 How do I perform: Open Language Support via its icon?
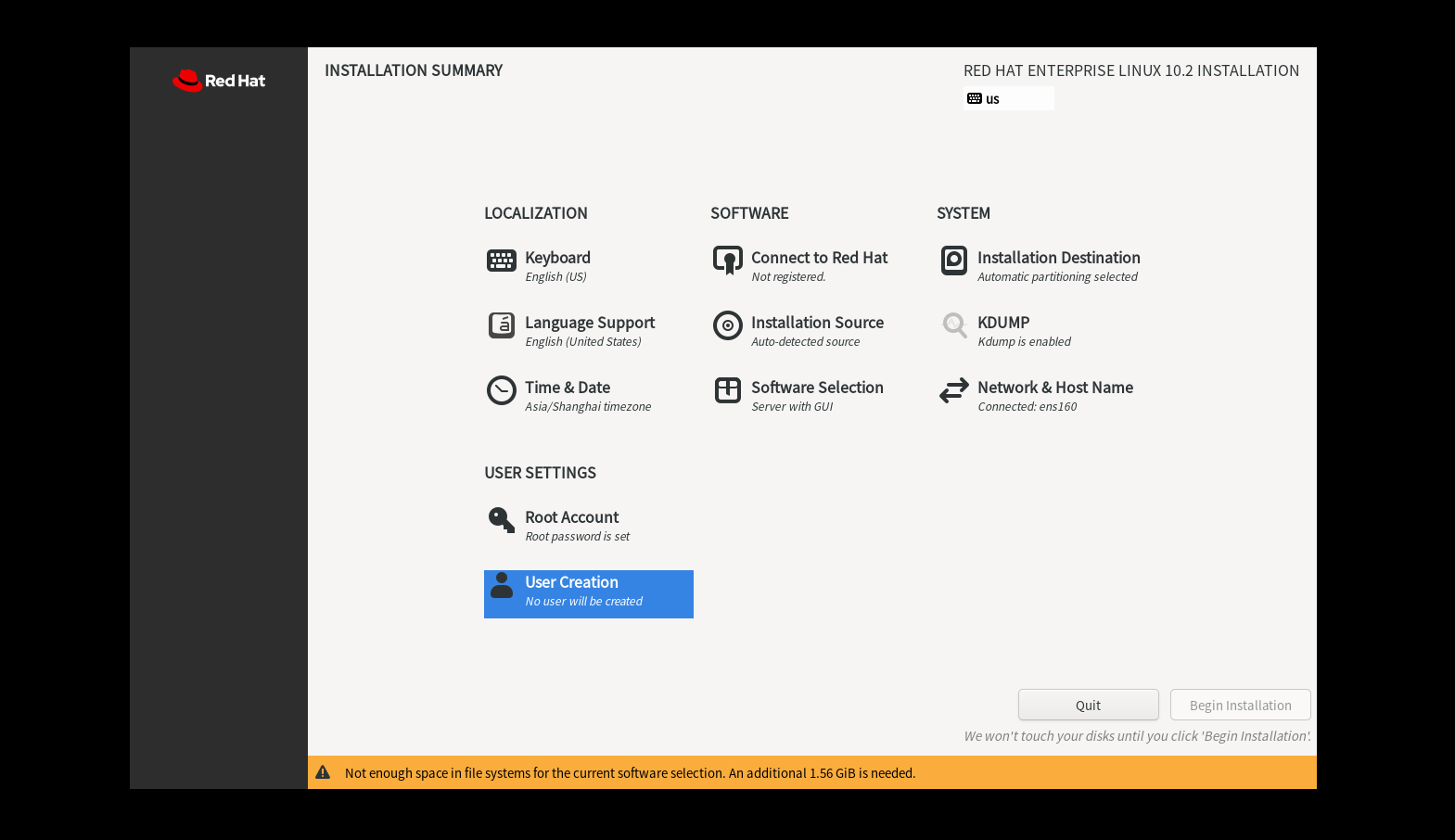coord(502,325)
